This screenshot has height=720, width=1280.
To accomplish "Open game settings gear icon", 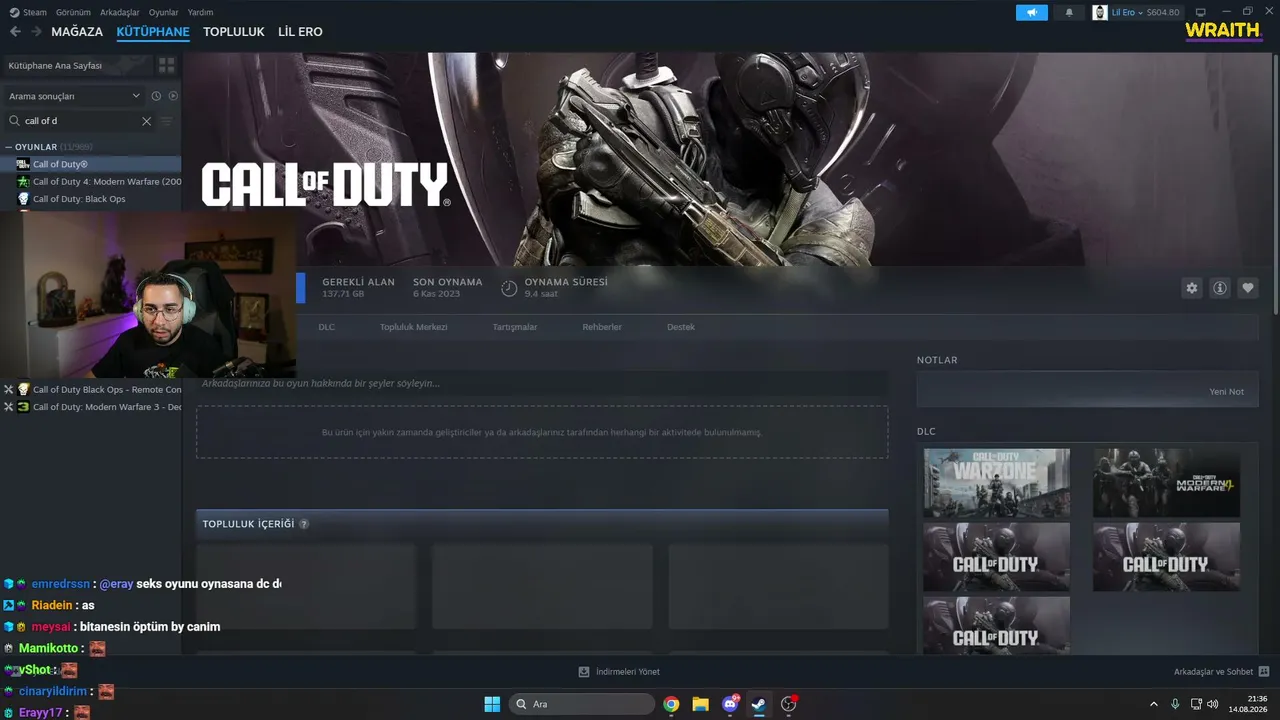I will point(1192,288).
